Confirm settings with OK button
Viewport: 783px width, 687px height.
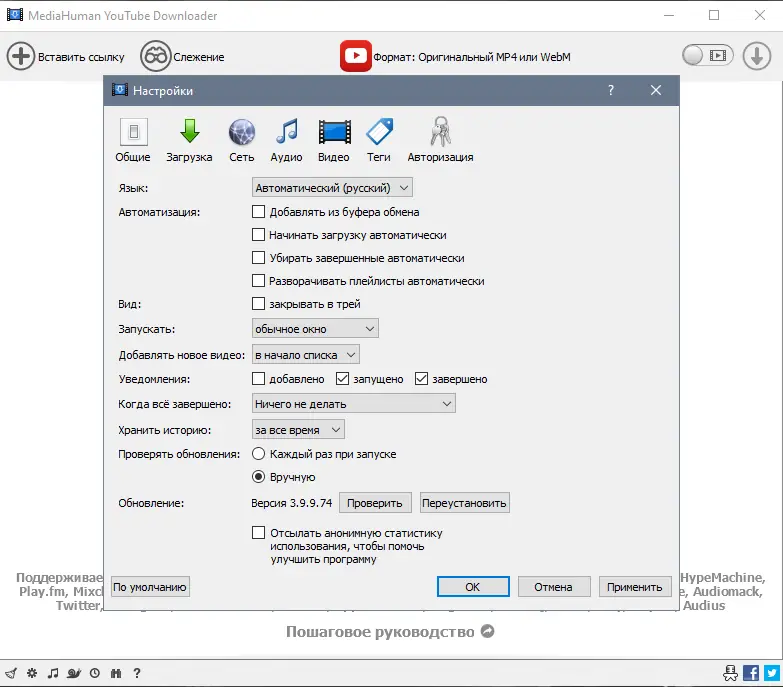tap(473, 587)
